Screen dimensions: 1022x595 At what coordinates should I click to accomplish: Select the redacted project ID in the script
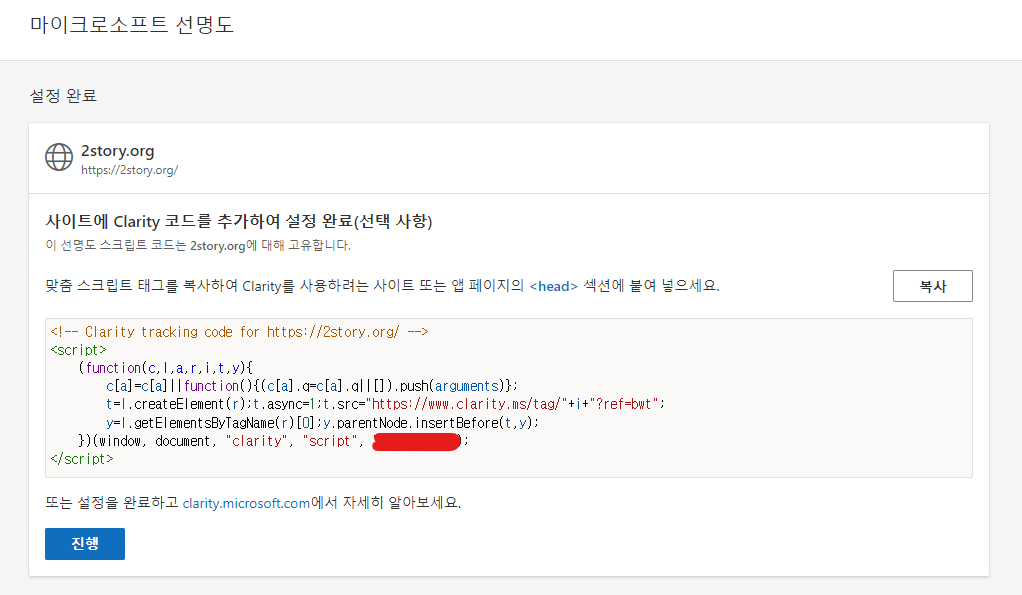[x=416, y=440]
